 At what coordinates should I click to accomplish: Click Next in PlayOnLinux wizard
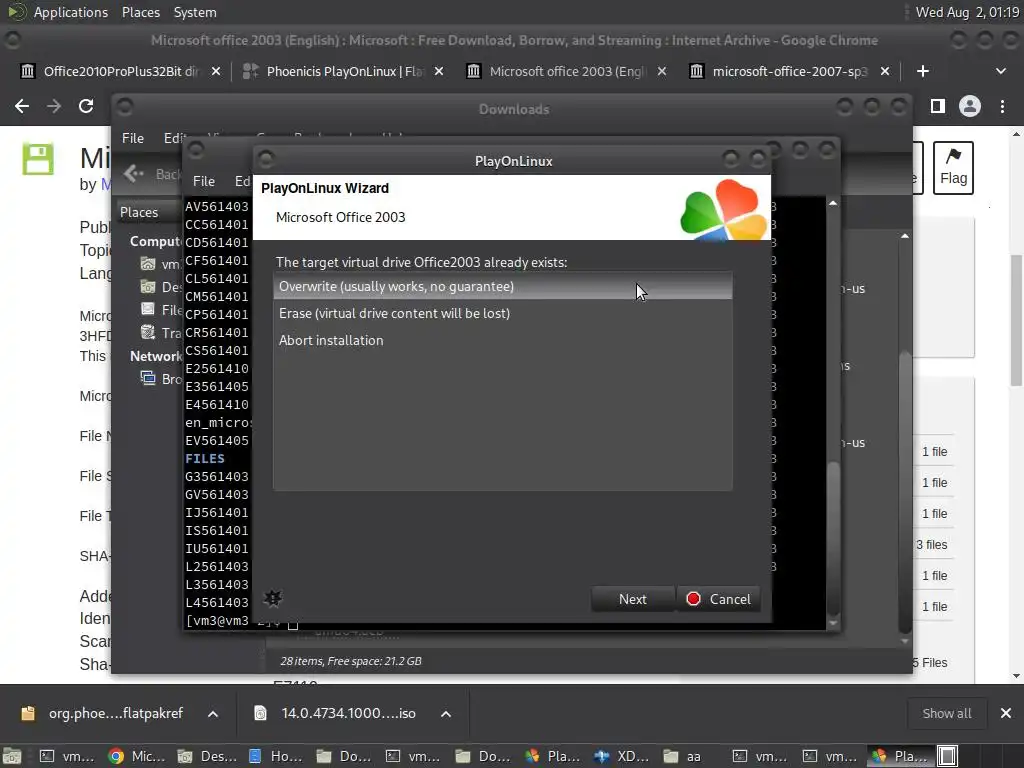(632, 599)
